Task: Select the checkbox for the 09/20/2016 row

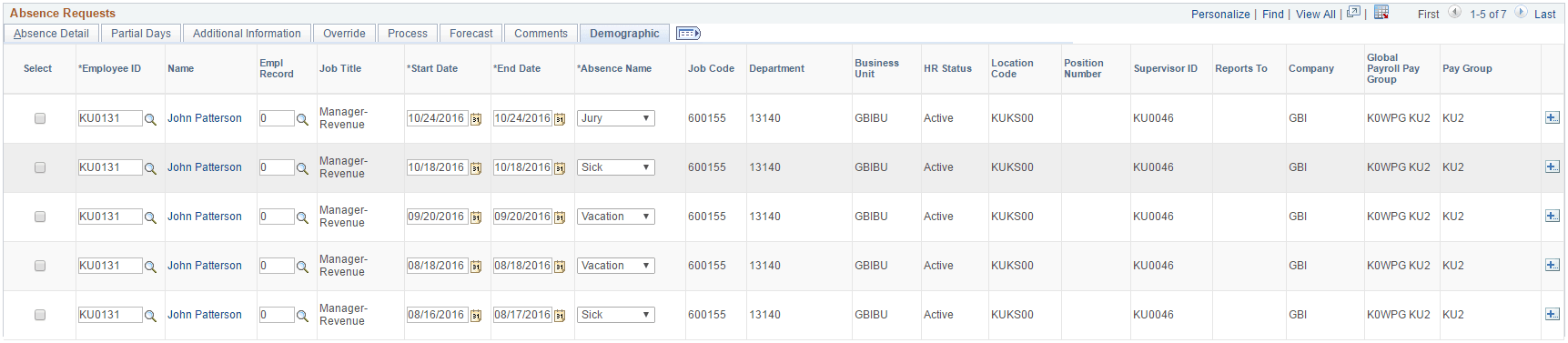Action: [40, 217]
